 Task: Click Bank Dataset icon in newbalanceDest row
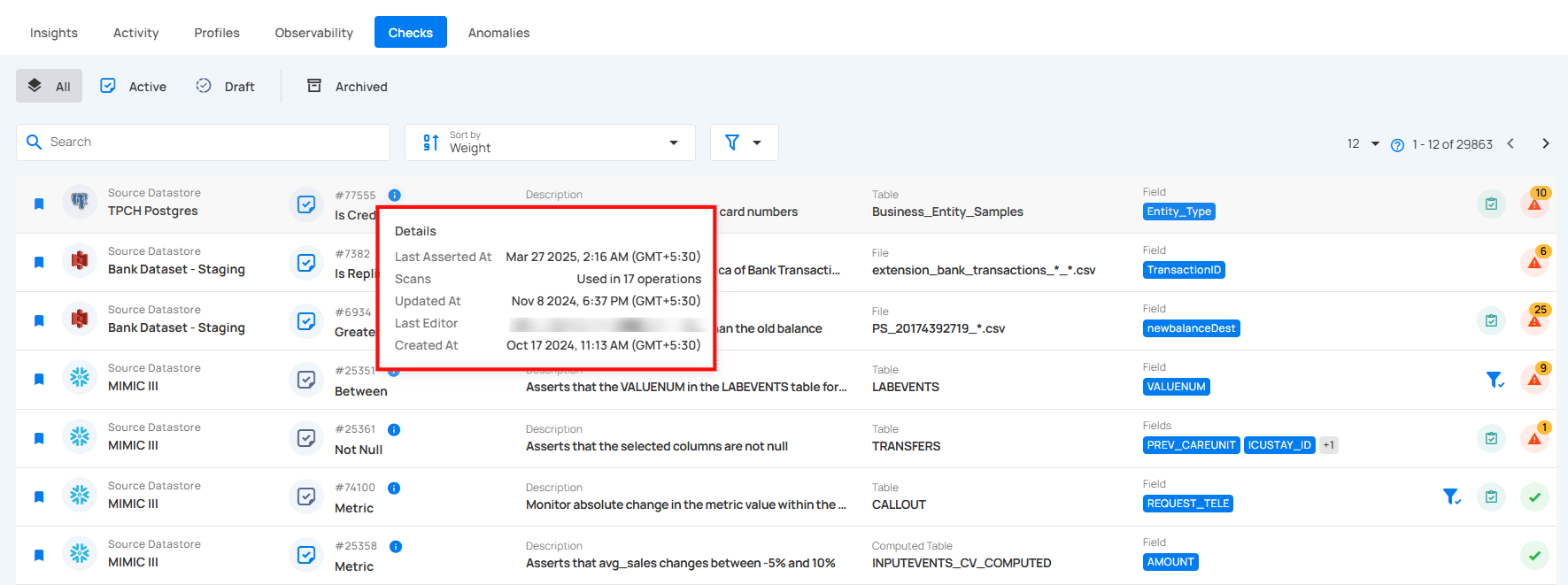[x=80, y=319]
